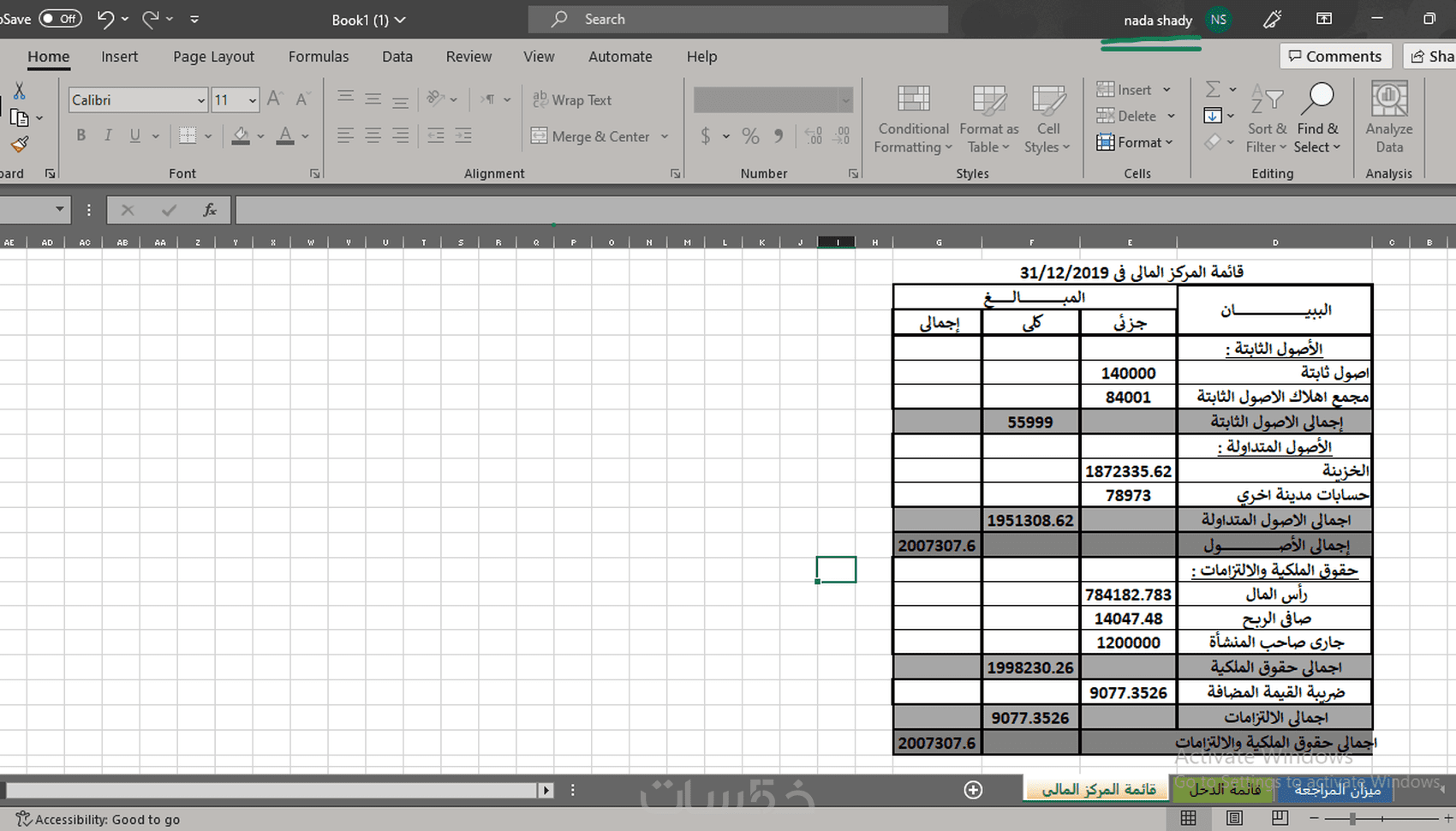The image size is (1456, 831).
Task: Apply the Fill Color bucket
Action: pos(241,135)
